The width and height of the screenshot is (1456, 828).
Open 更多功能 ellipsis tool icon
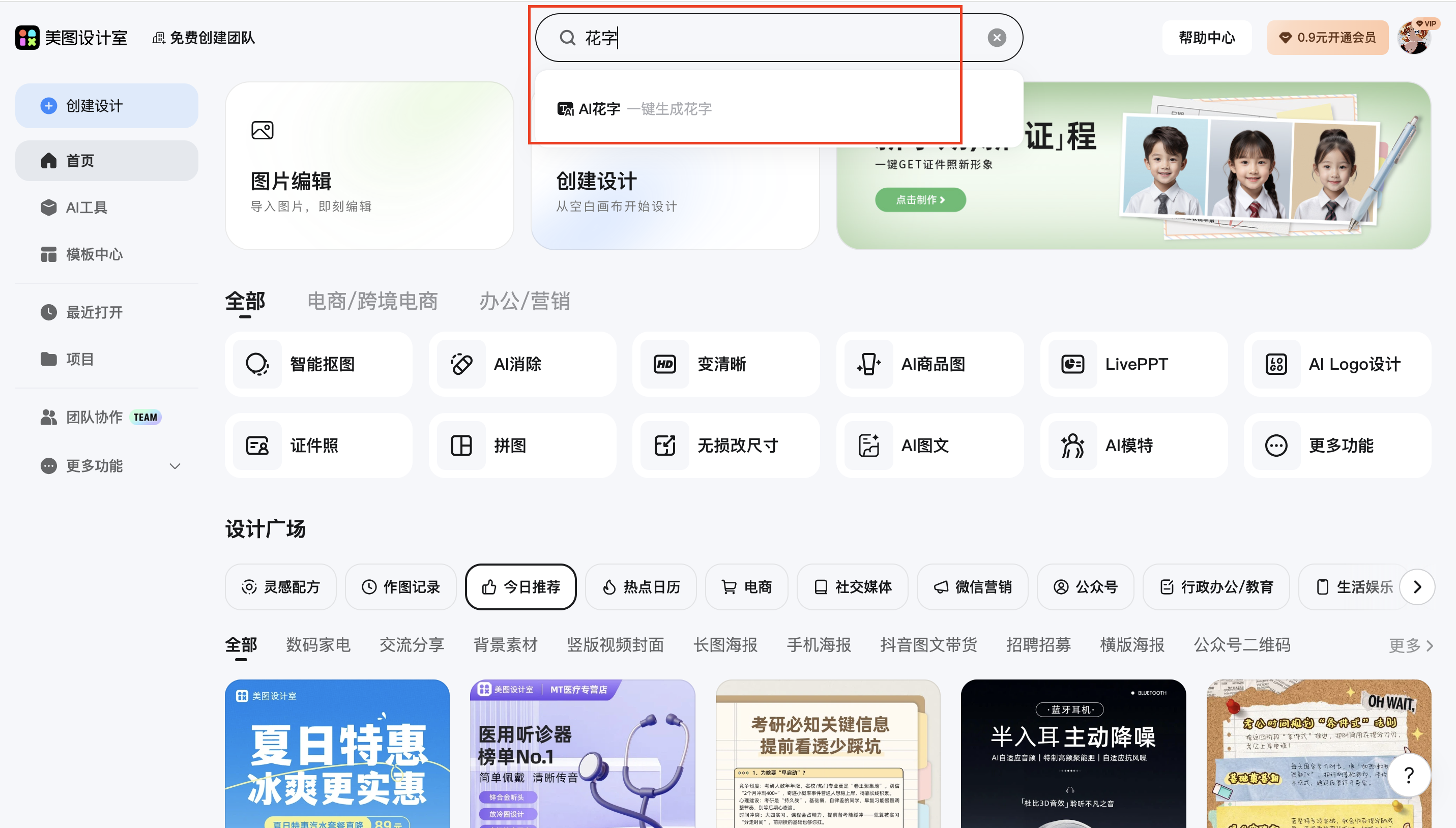click(x=1276, y=445)
